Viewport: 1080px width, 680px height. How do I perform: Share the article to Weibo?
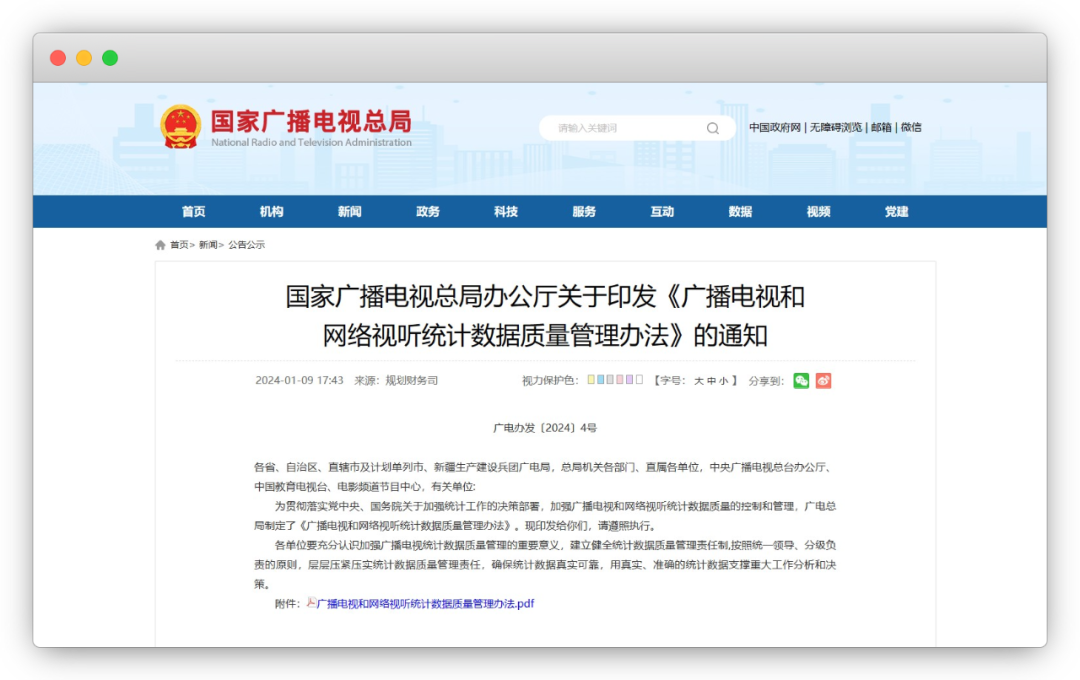point(822,381)
